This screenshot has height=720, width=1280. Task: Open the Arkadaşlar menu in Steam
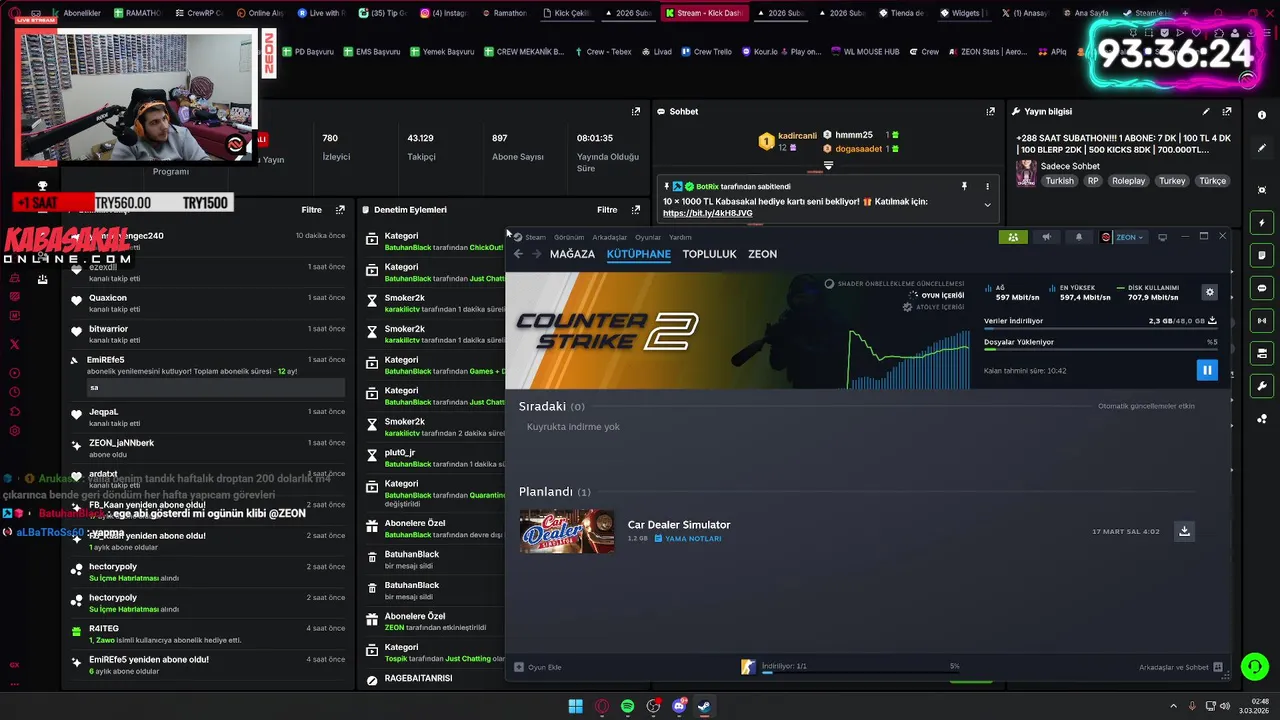pyautogui.click(x=609, y=237)
